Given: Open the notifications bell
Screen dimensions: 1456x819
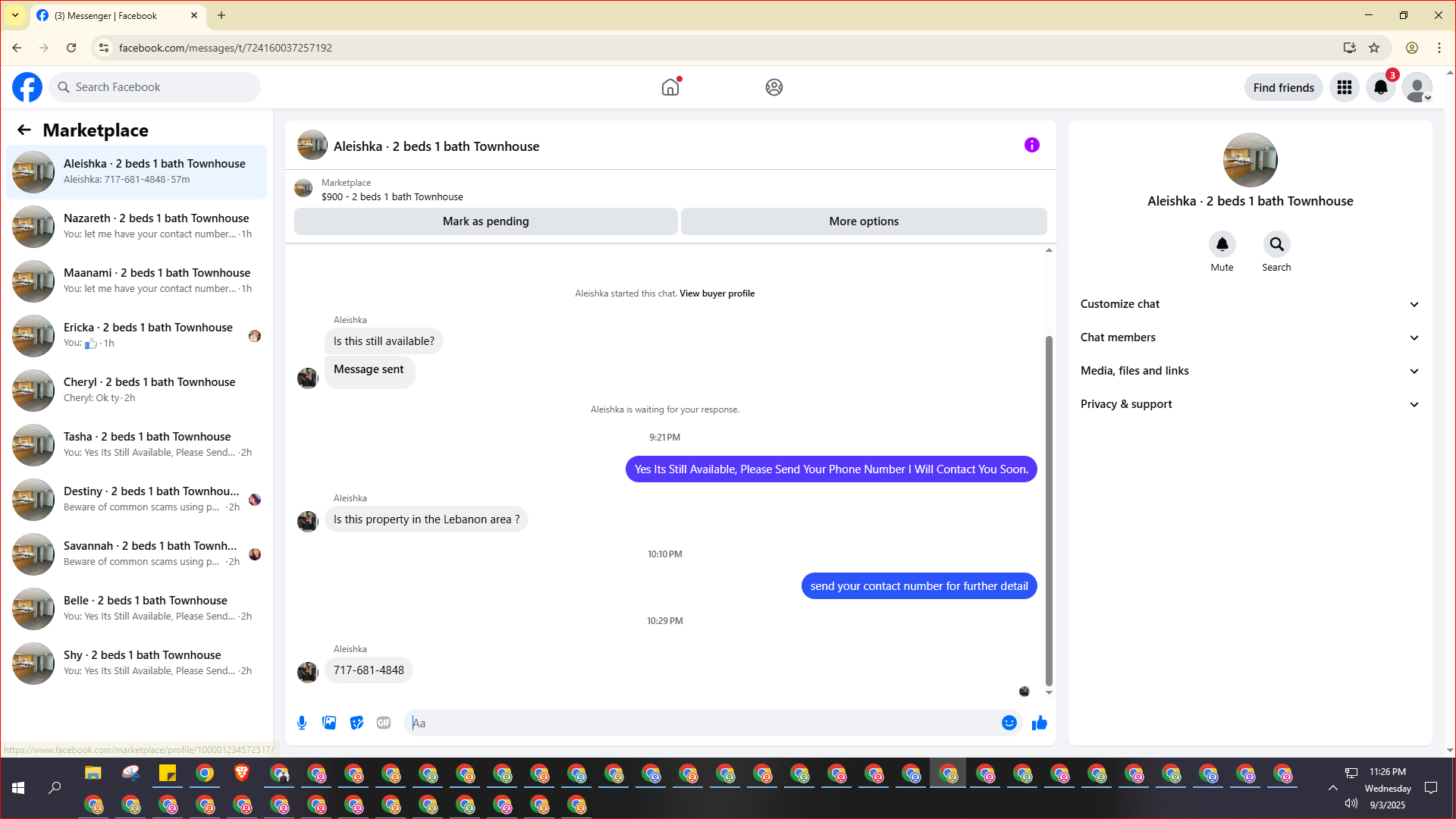Looking at the screenshot, I should 1381,87.
